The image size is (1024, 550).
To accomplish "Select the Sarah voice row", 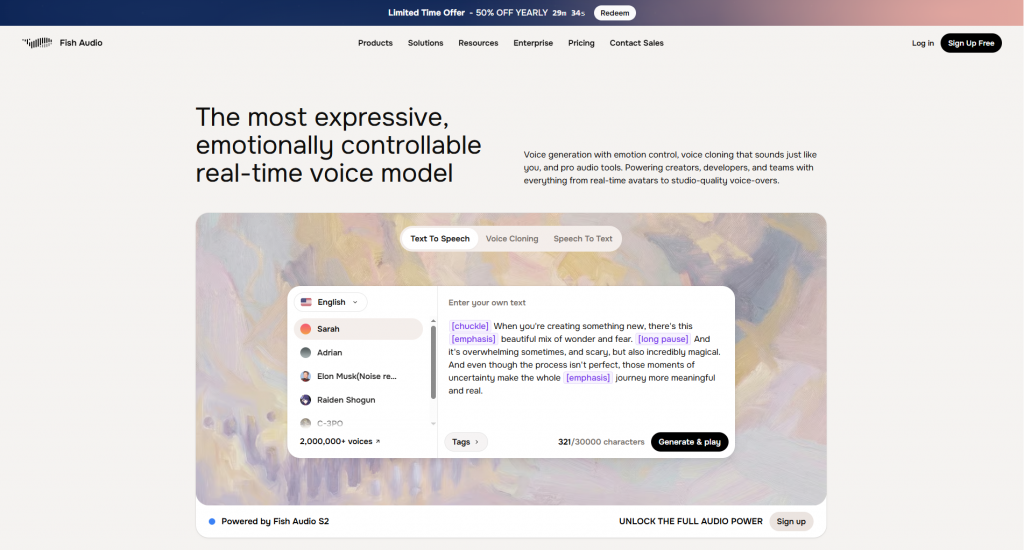I will pos(359,329).
